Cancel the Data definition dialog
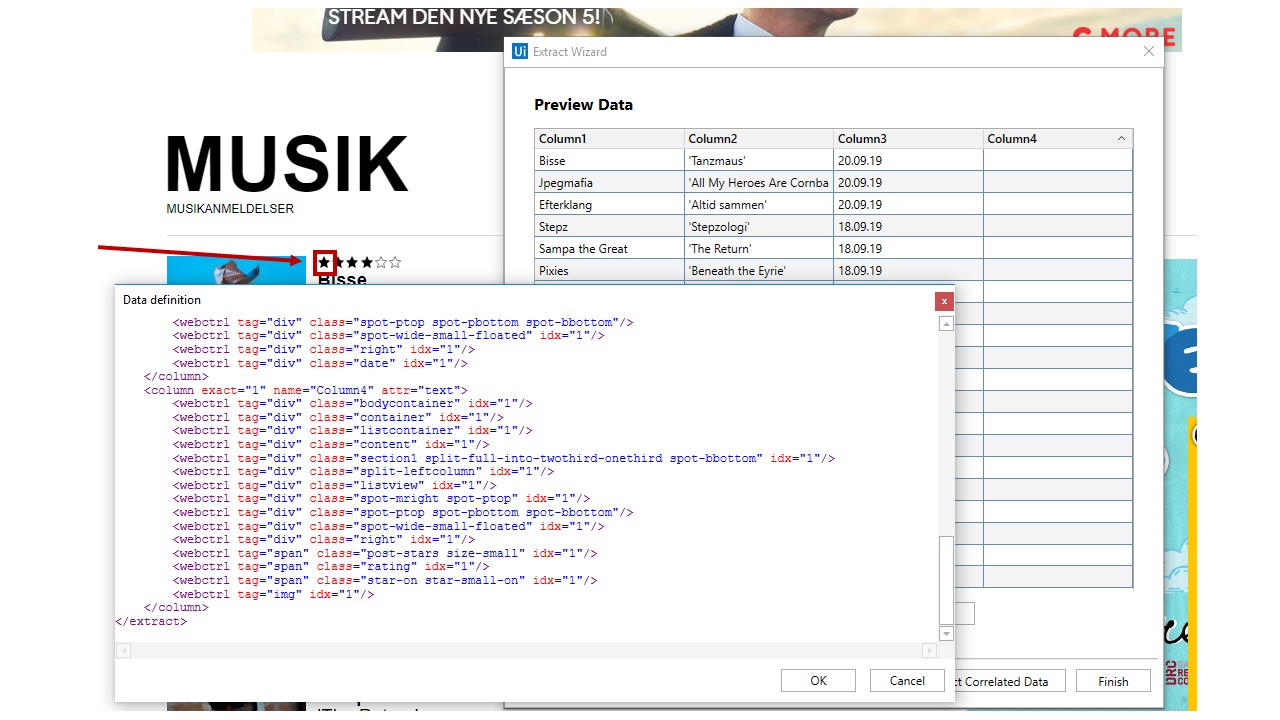 pos(907,681)
